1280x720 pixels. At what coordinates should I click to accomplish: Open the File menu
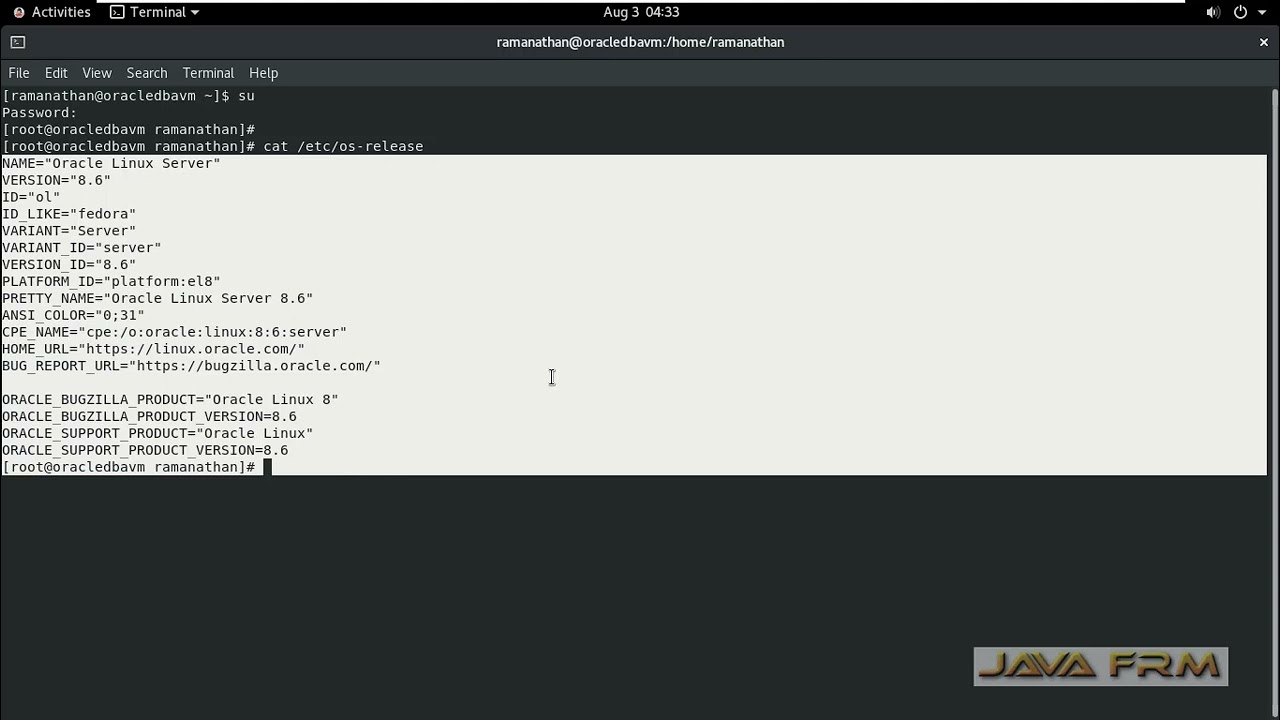(x=19, y=73)
